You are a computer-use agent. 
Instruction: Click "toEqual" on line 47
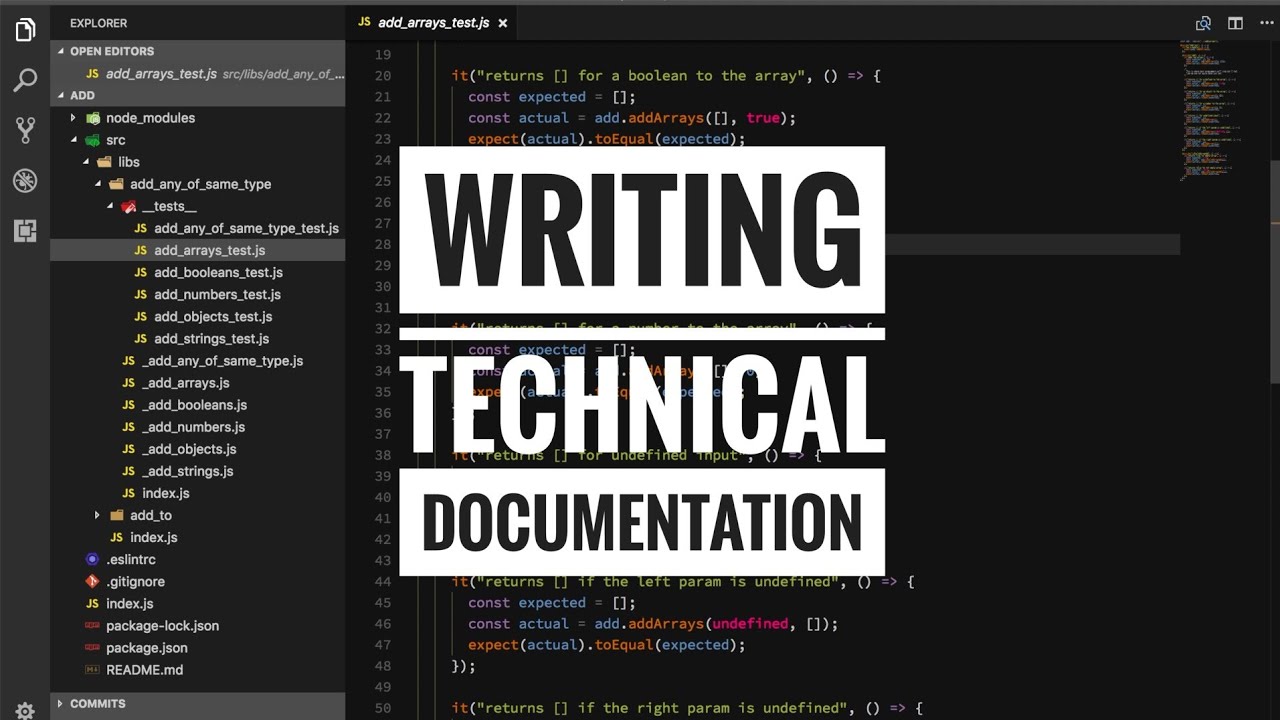pos(624,645)
